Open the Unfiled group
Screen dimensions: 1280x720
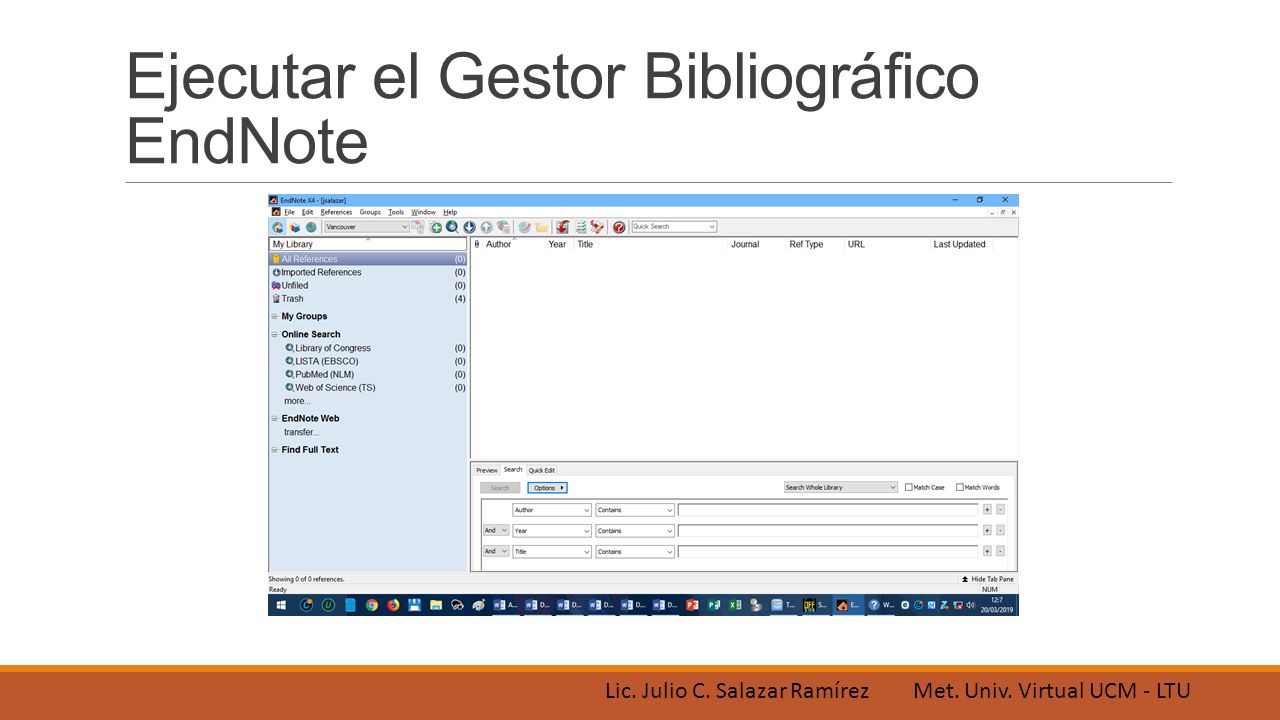(368, 285)
